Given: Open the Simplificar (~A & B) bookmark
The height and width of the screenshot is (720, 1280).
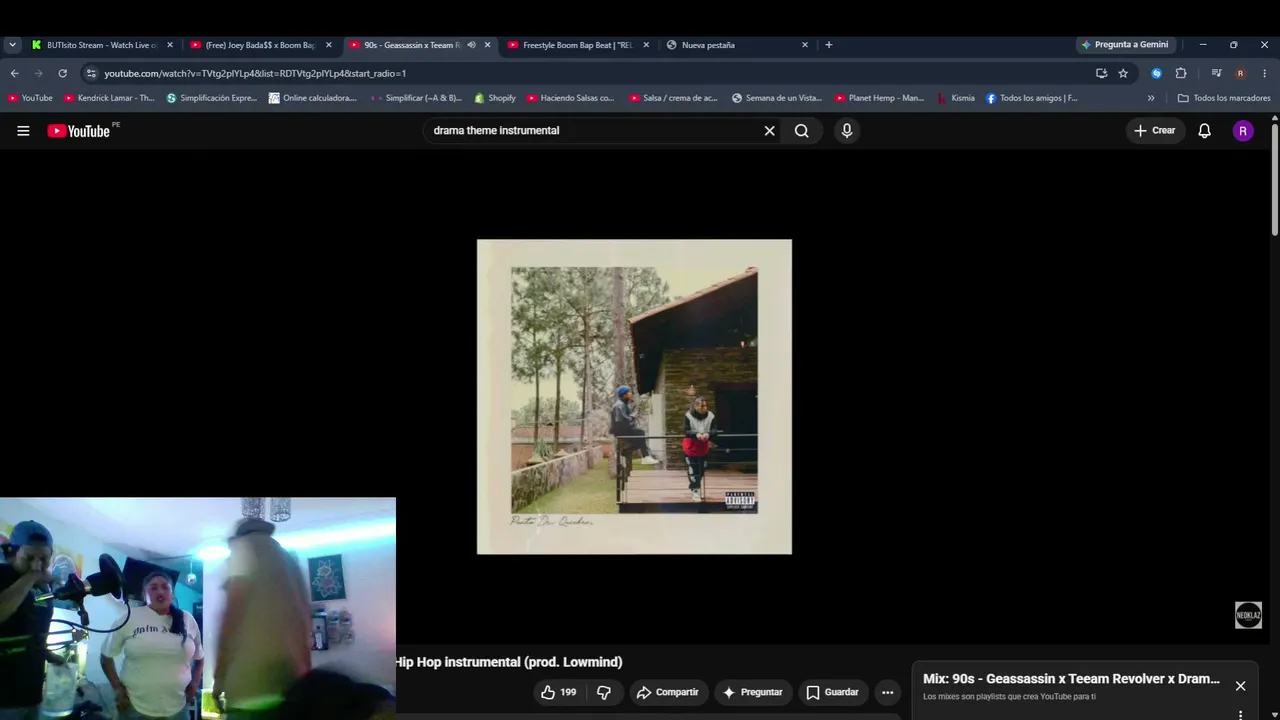Looking at the screenshot, I should pos(416,98).
